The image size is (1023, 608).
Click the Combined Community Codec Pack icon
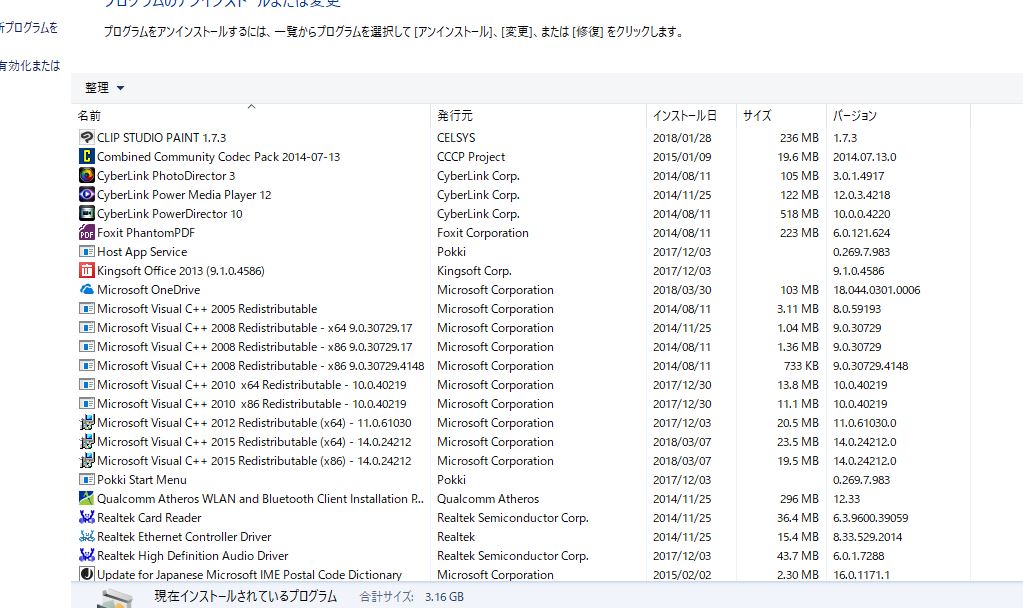[87, 157]
